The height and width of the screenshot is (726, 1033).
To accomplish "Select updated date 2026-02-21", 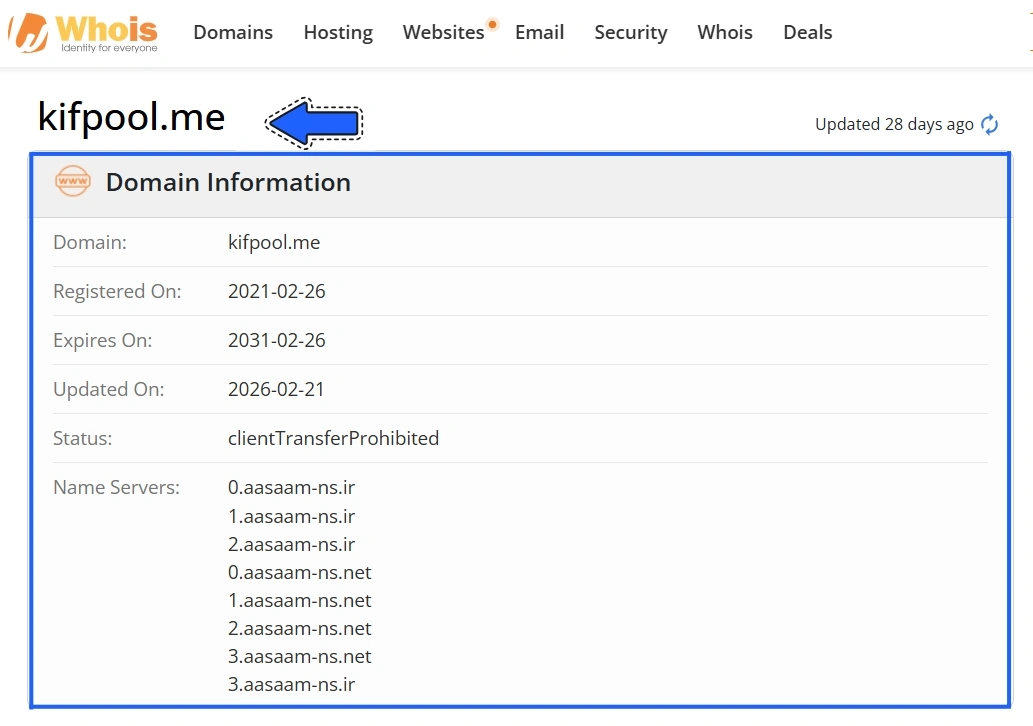I will click(276, 389).
